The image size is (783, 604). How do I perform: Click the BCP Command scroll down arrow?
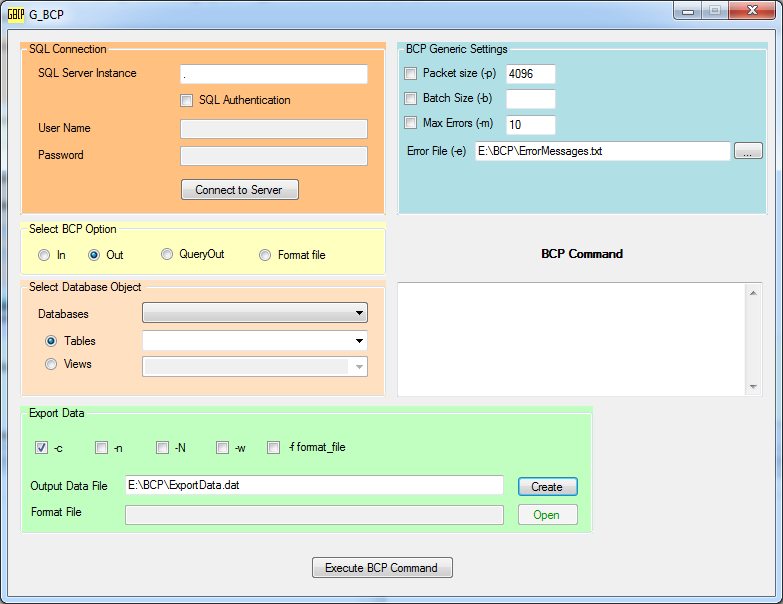coord(753,387)
